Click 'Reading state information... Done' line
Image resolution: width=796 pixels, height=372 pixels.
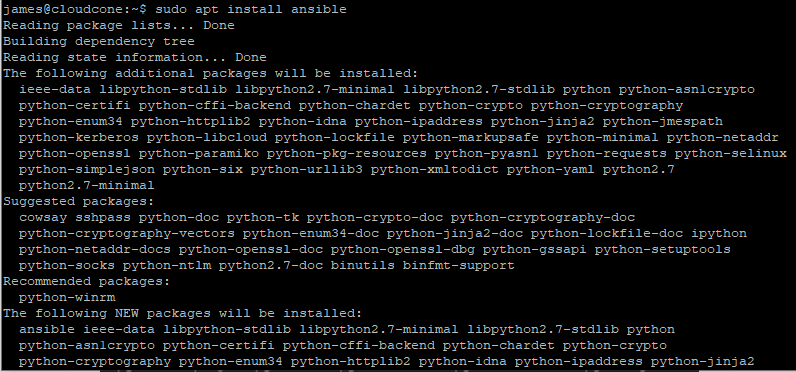135,57
